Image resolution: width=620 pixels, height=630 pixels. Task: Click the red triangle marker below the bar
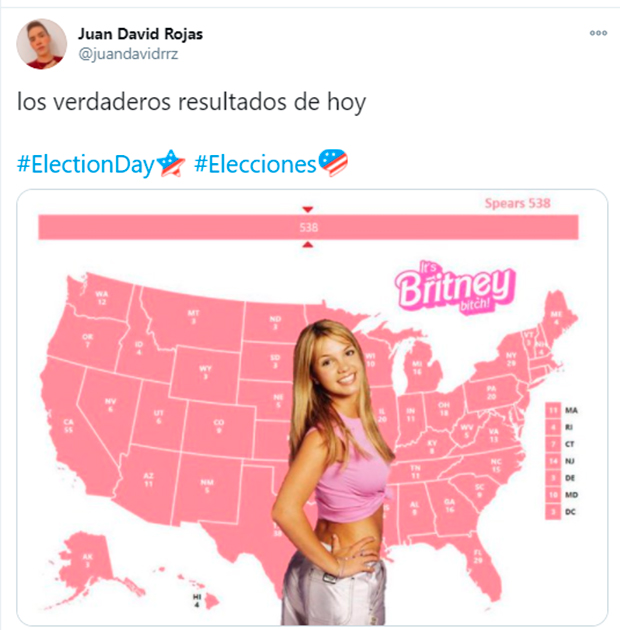tap(308, 244)
